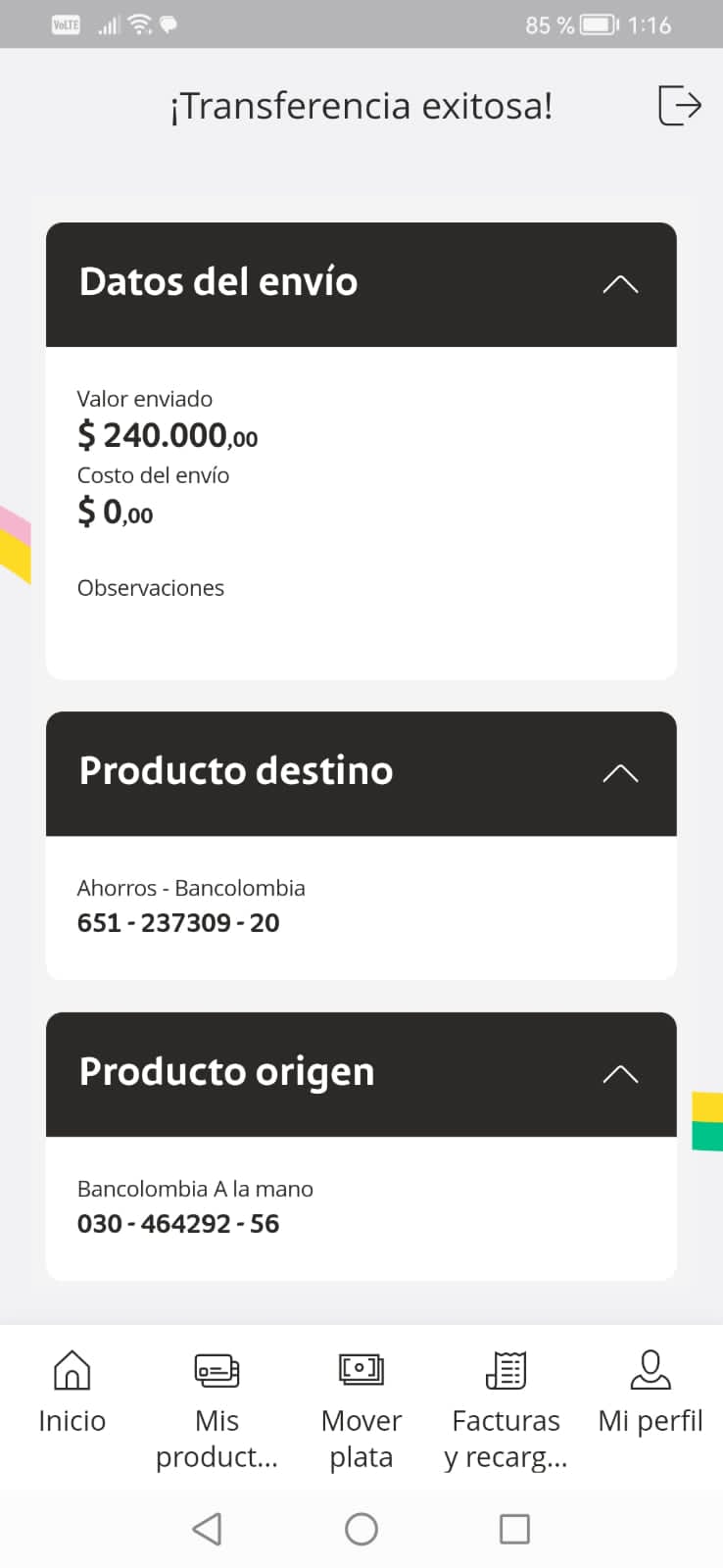
Task: Switch to the Mover plata tab label
Action: [x=361, y=1439]
